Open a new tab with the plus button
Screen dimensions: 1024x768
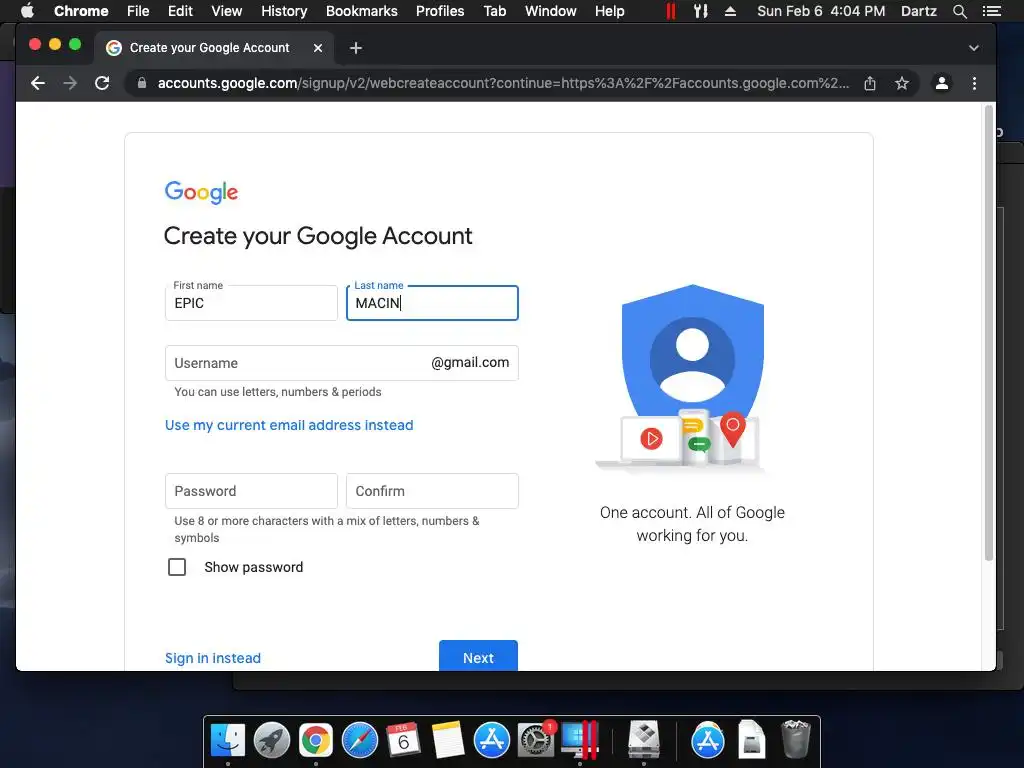tap(355, 48)
